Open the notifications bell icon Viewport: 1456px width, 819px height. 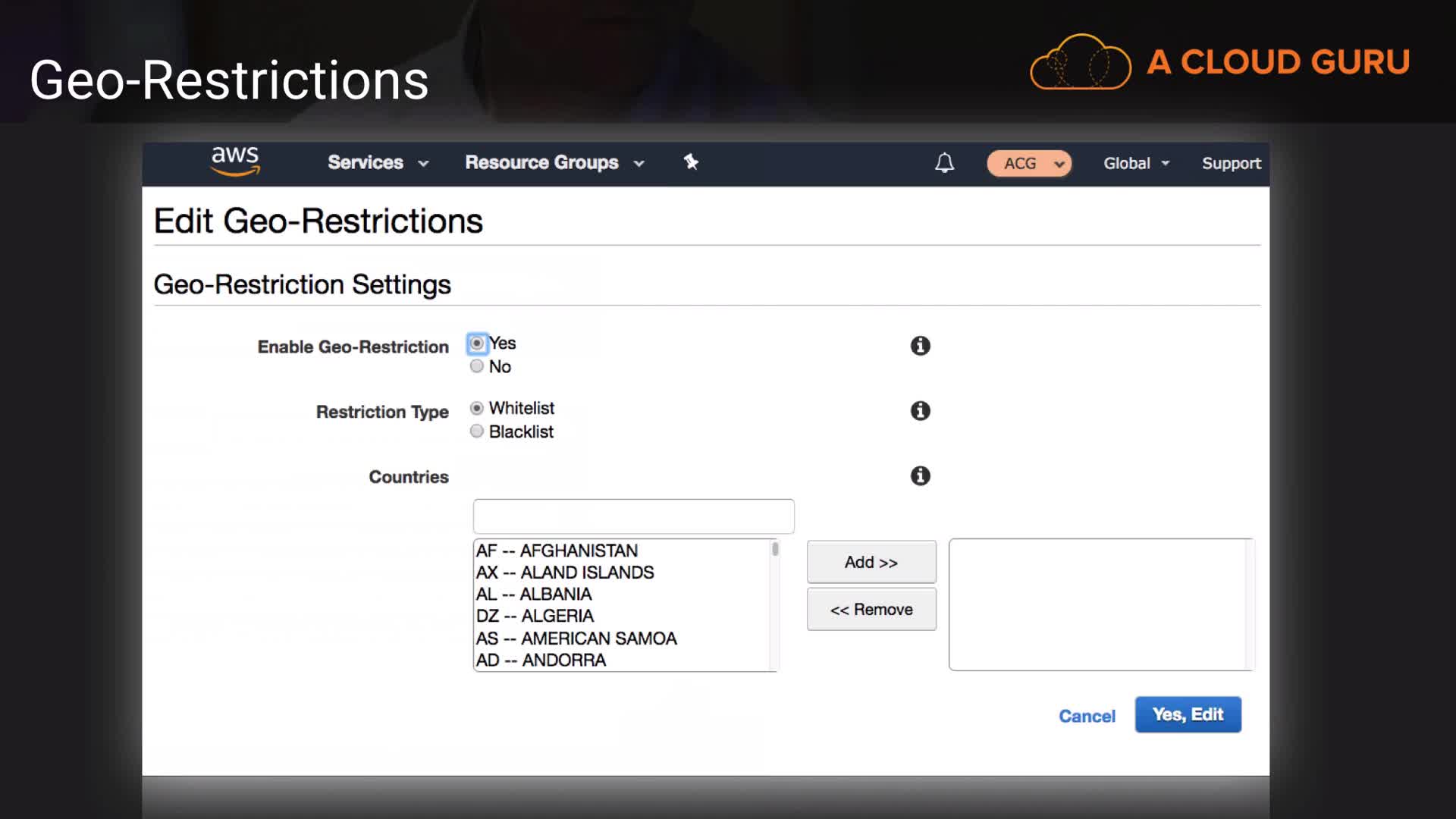pyautogui.click(x=944, y=163)
